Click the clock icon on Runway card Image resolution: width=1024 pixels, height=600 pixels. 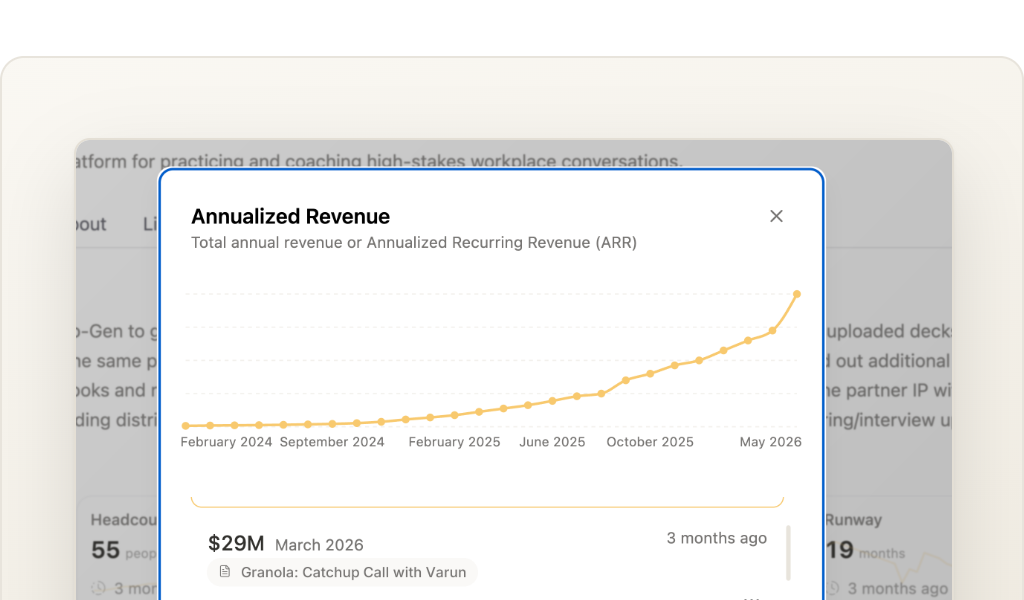[x=833, y=588]
